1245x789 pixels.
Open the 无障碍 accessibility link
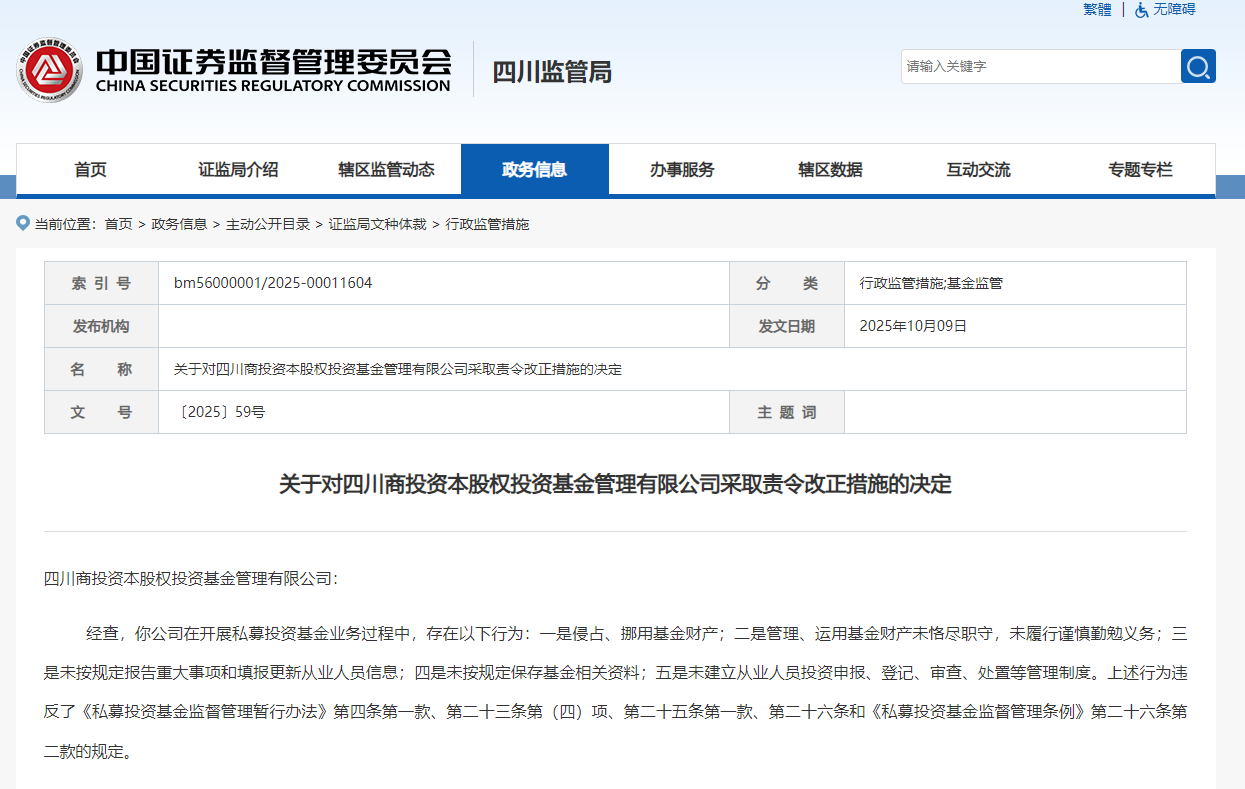(x=1174, y=9)
